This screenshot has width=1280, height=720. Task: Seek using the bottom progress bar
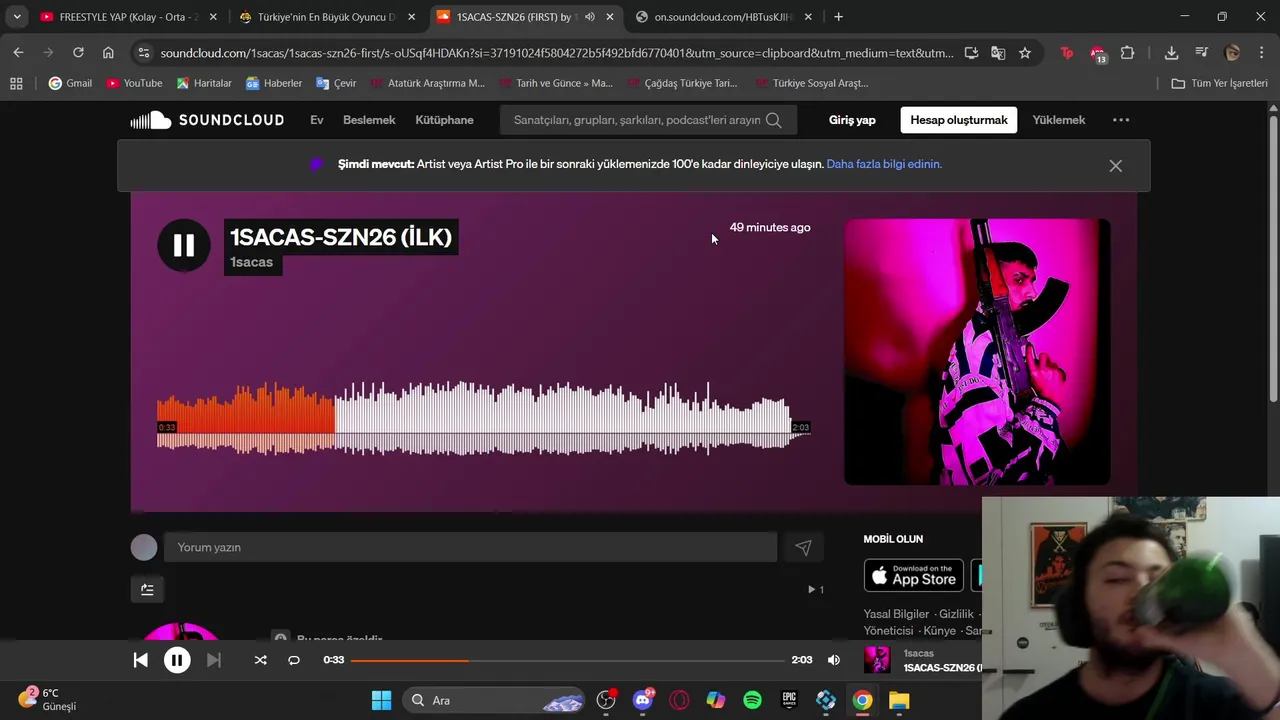point(567,660)
